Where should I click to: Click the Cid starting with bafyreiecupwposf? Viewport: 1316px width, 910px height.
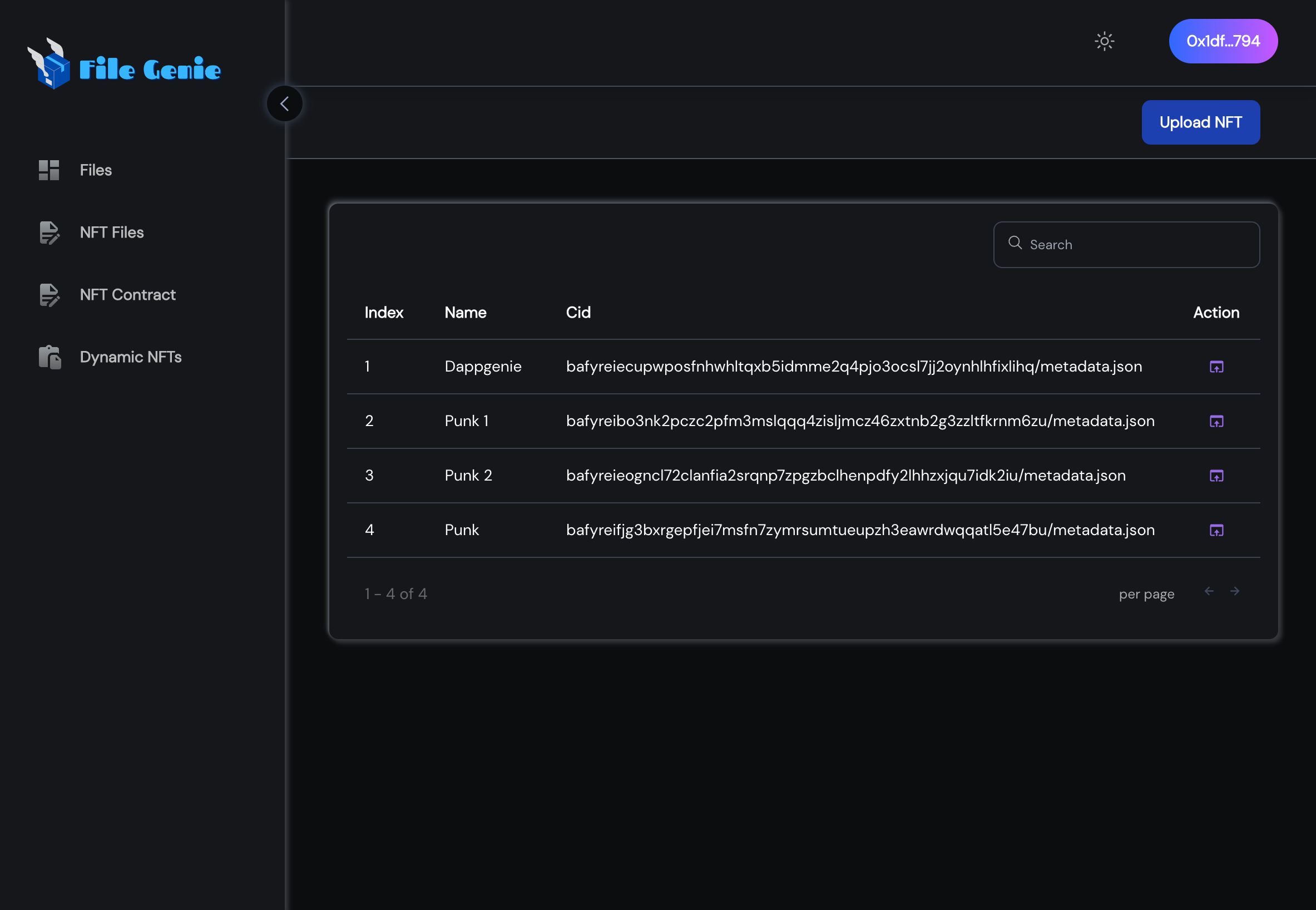[x=854, y=367]
